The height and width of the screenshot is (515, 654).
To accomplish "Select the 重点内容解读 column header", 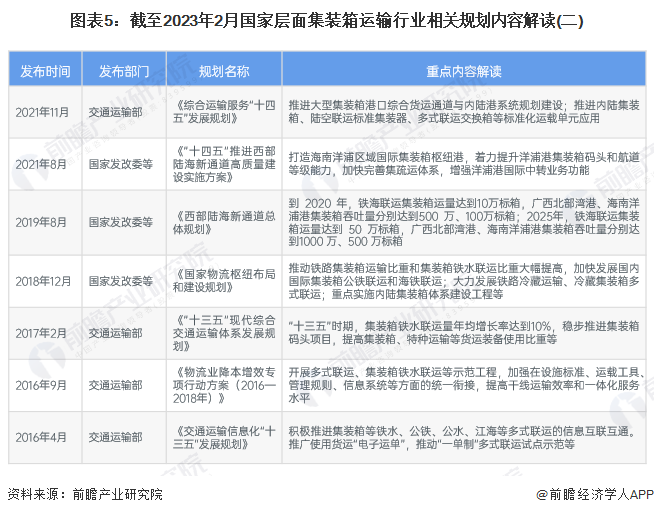I will point(464,71).
